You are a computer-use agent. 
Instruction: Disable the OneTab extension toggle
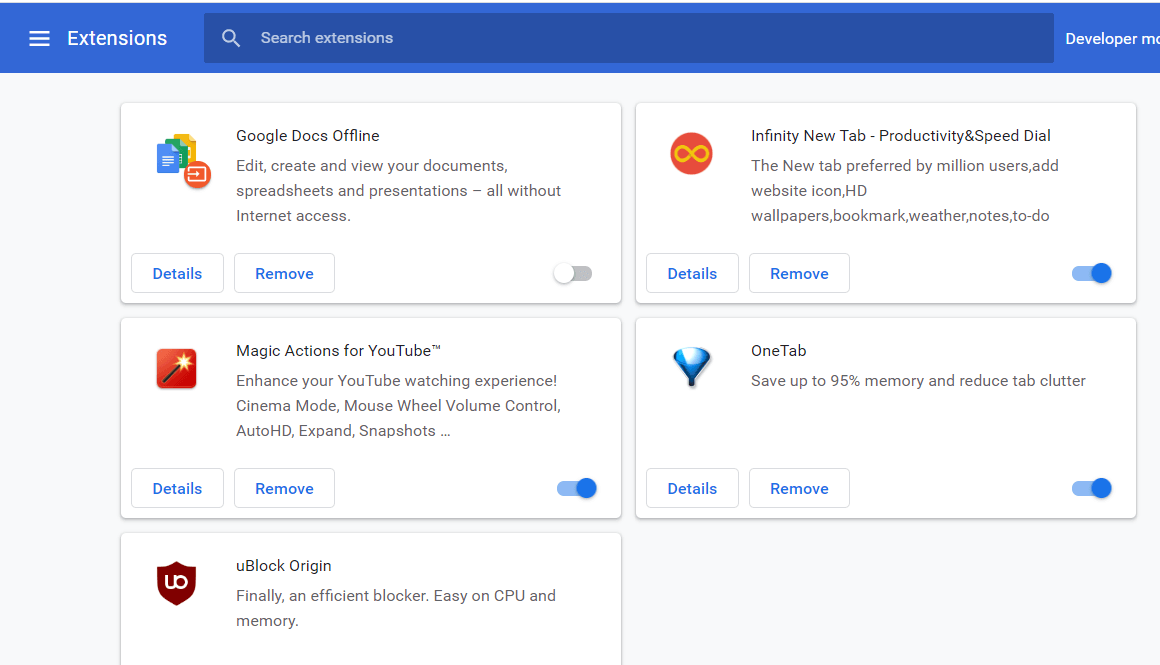pos(1092,488)
